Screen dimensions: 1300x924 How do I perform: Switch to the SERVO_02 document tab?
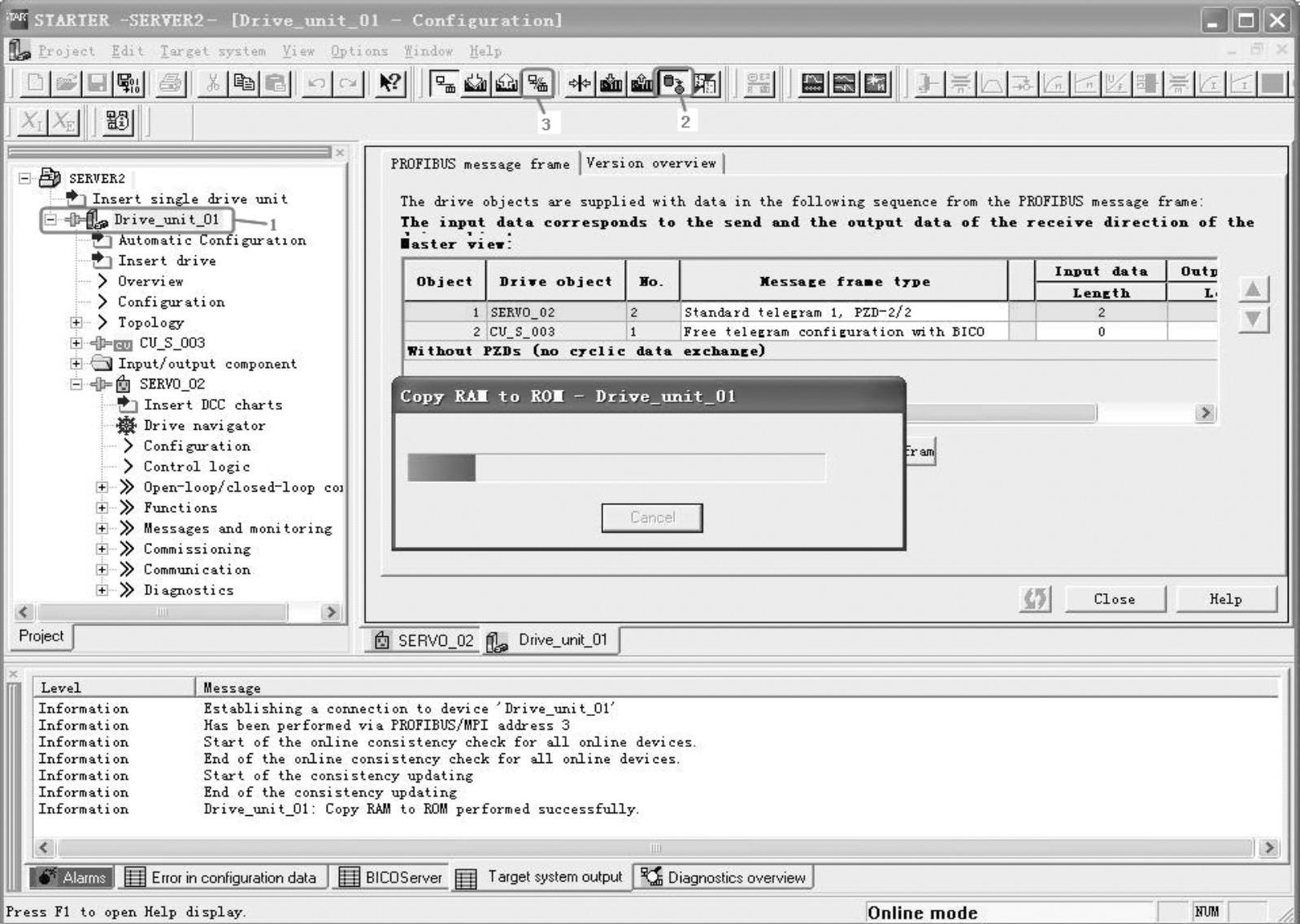424,640
